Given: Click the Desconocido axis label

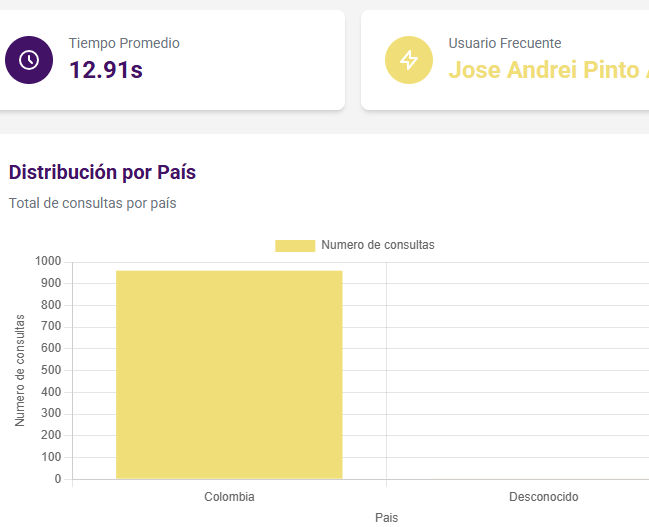Looking at the screenshot, I should coord(543,497).
